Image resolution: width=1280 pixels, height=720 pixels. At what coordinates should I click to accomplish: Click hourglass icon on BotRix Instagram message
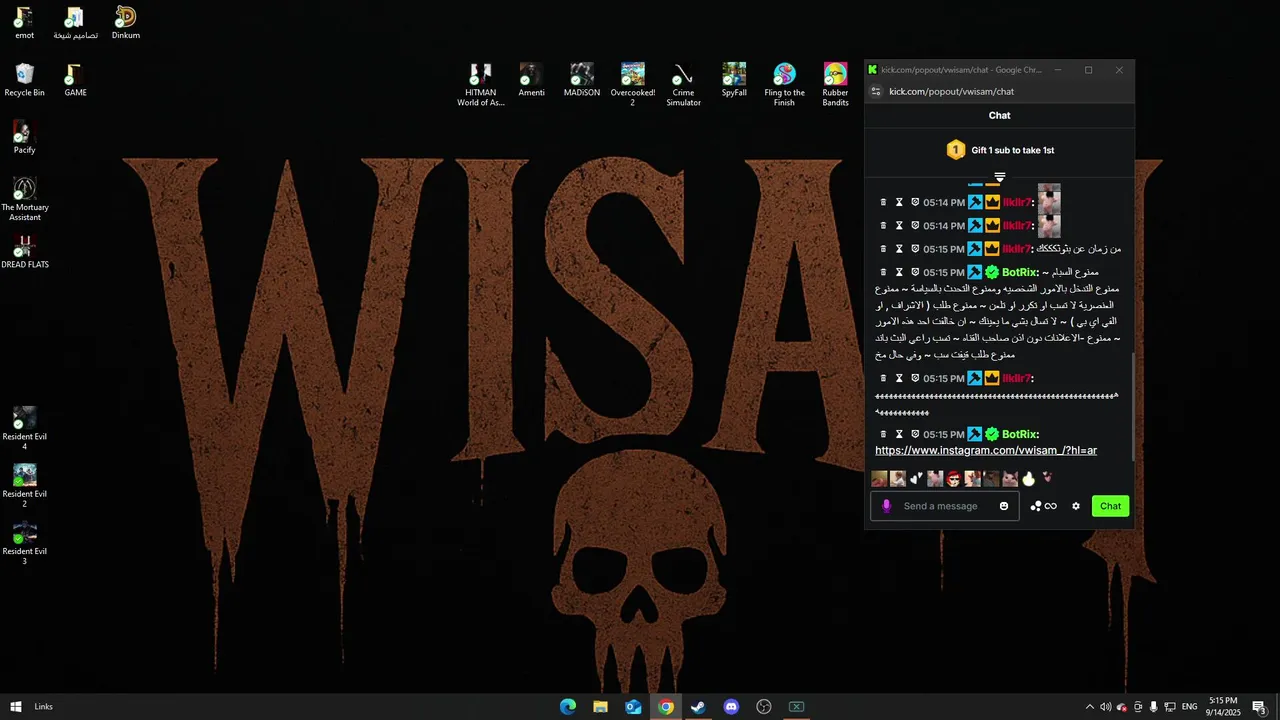click(899, 434)
